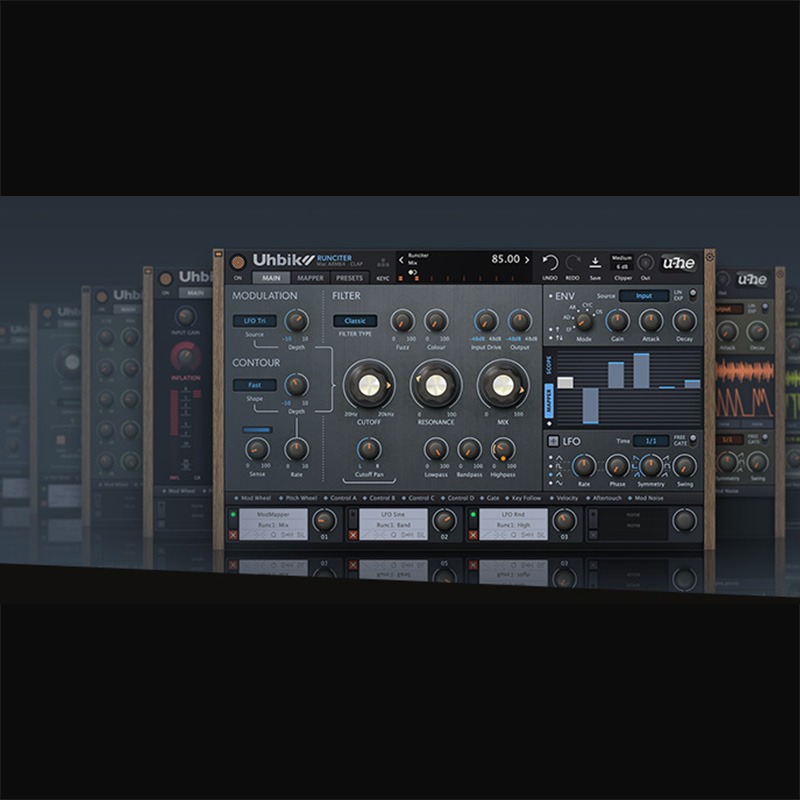
Task: Click the KEYC keyboard icon
Action: 383,263
